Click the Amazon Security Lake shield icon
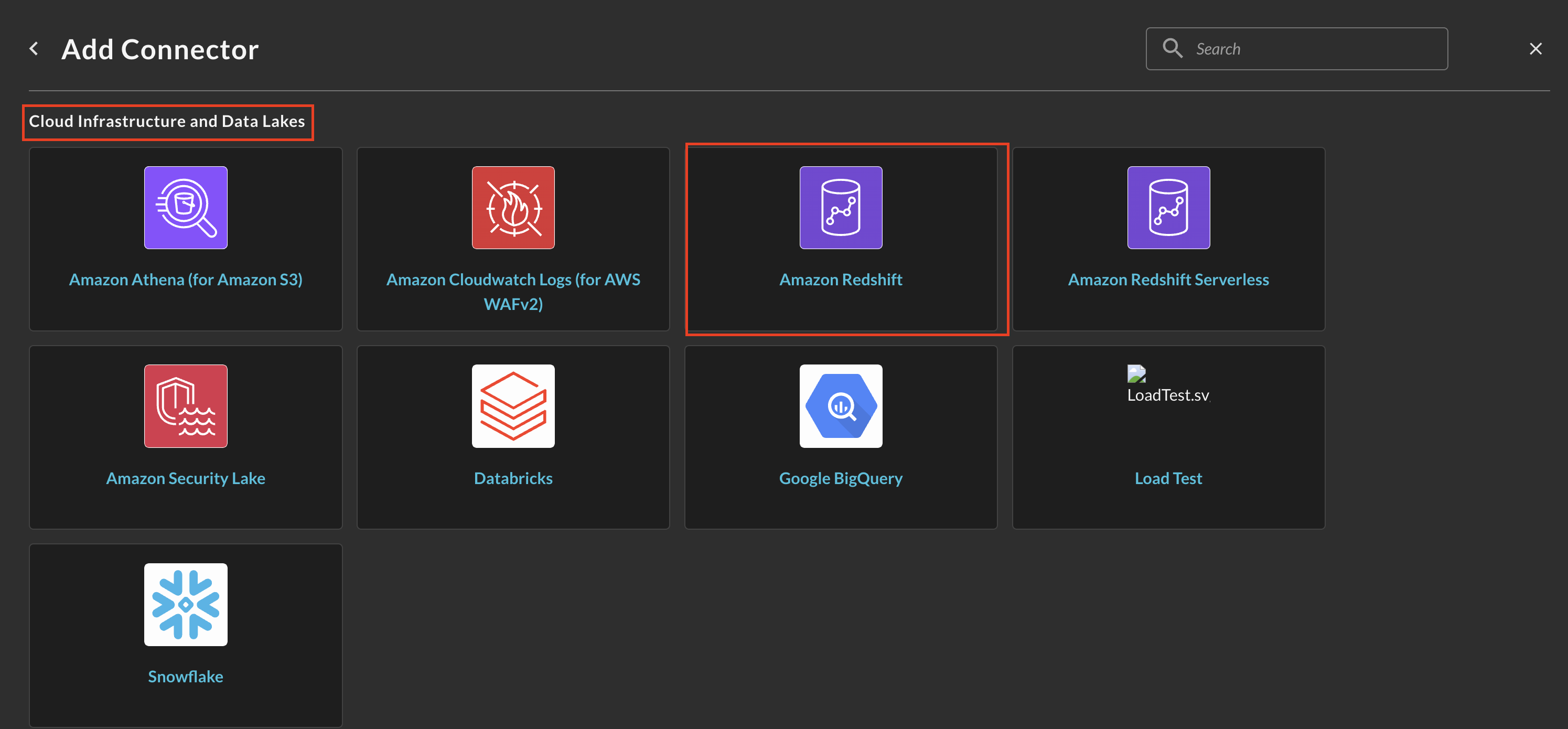Screen dimensions: 1568x729 pos(186,406)
